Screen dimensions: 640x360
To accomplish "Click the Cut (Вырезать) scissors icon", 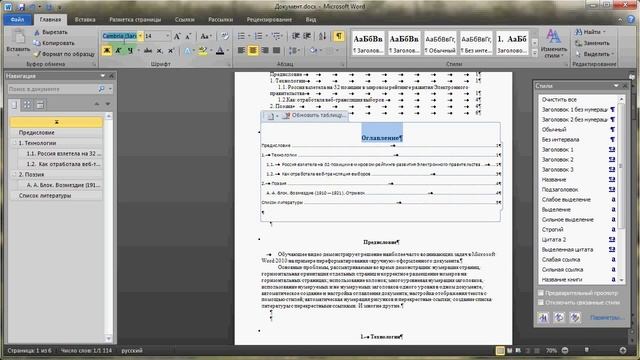I will [x=37, y=32].
